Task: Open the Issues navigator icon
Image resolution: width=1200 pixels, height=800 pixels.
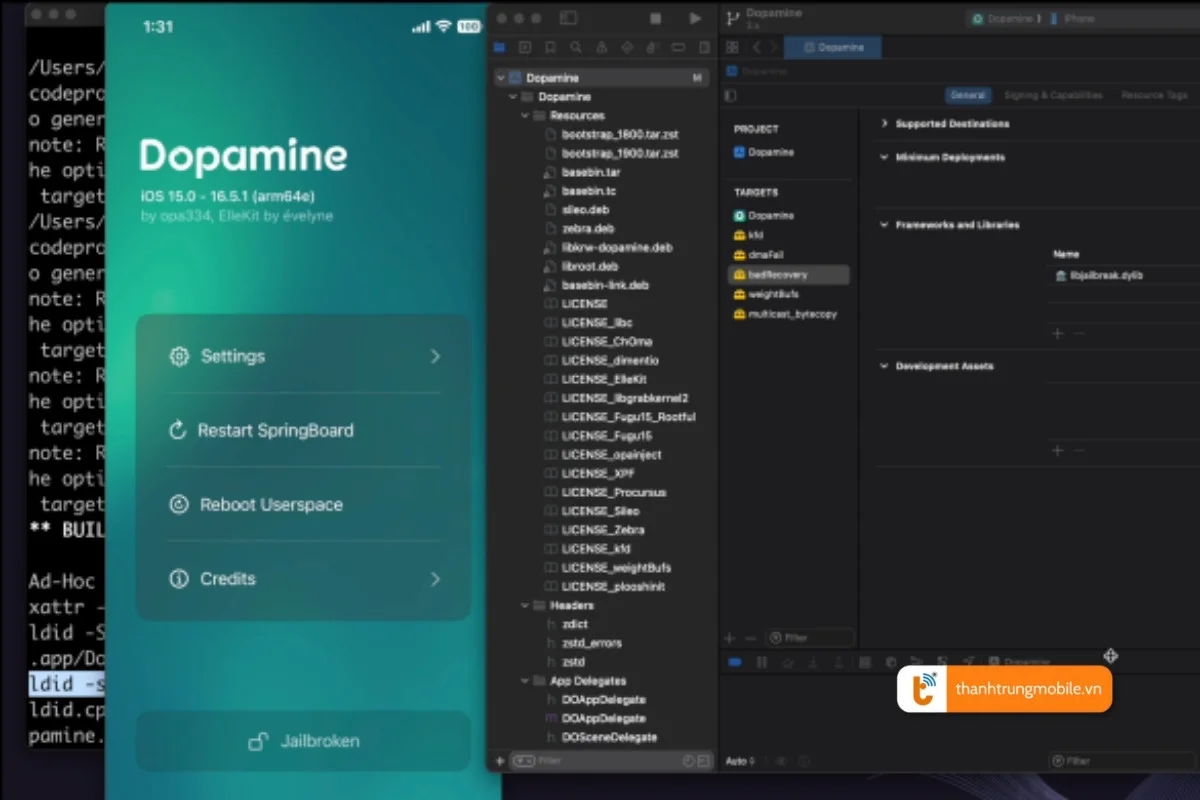Action: click(x=602, y=47)
